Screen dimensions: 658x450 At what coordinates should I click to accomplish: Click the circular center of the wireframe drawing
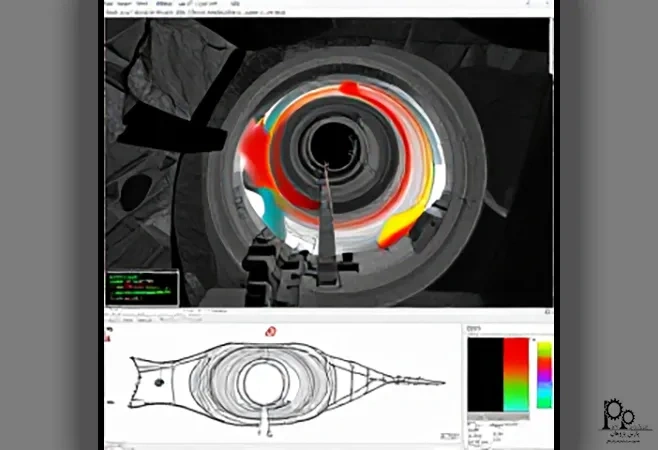pyautogui.click(x=265, y=382)
